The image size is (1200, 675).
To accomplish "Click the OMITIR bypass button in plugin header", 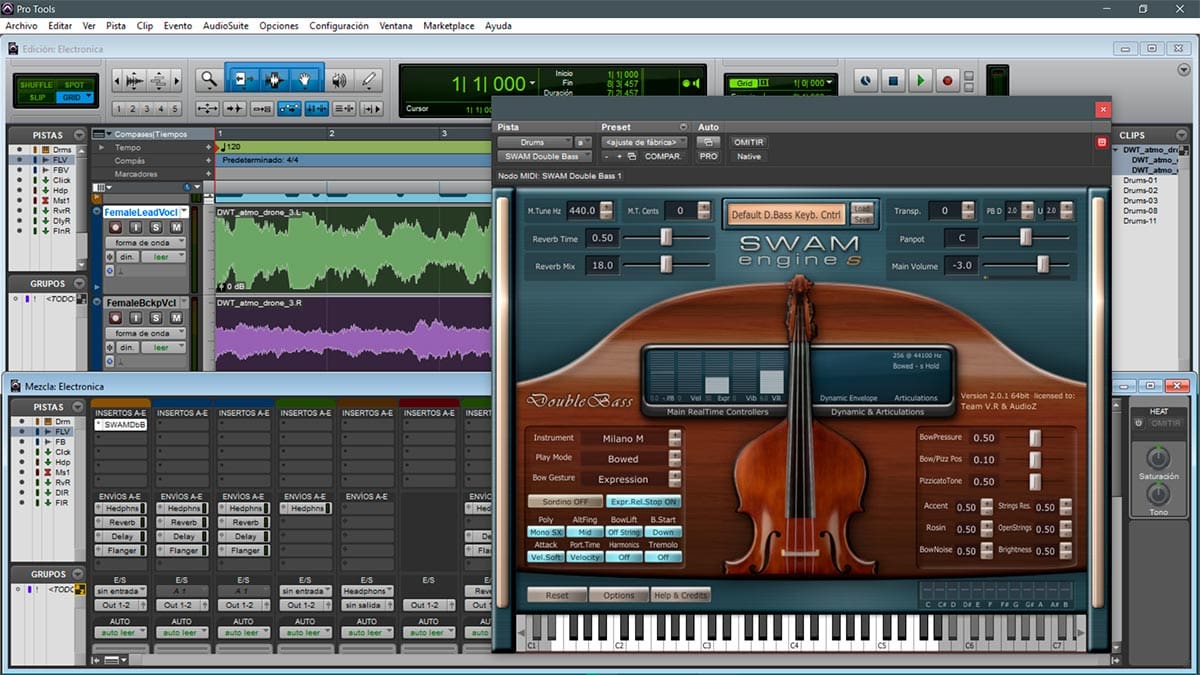I will tap(749, 142).
